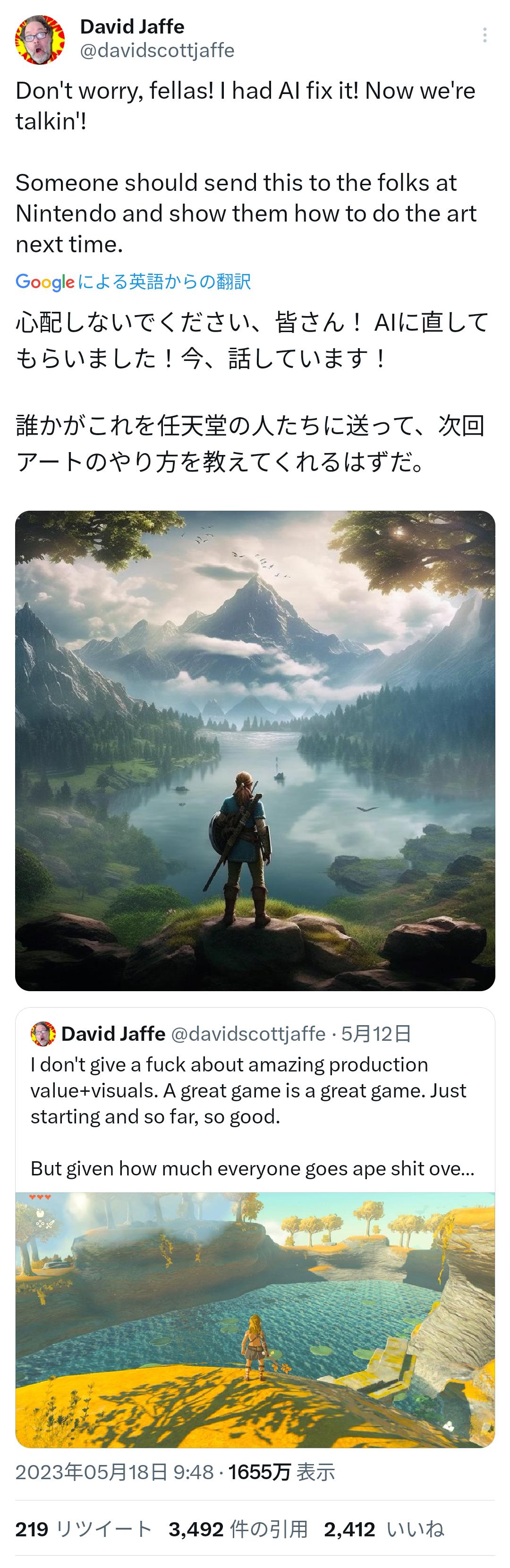Click the David Jaffe display name
This screenshot has width=510, height=1568.
(132, 26)
